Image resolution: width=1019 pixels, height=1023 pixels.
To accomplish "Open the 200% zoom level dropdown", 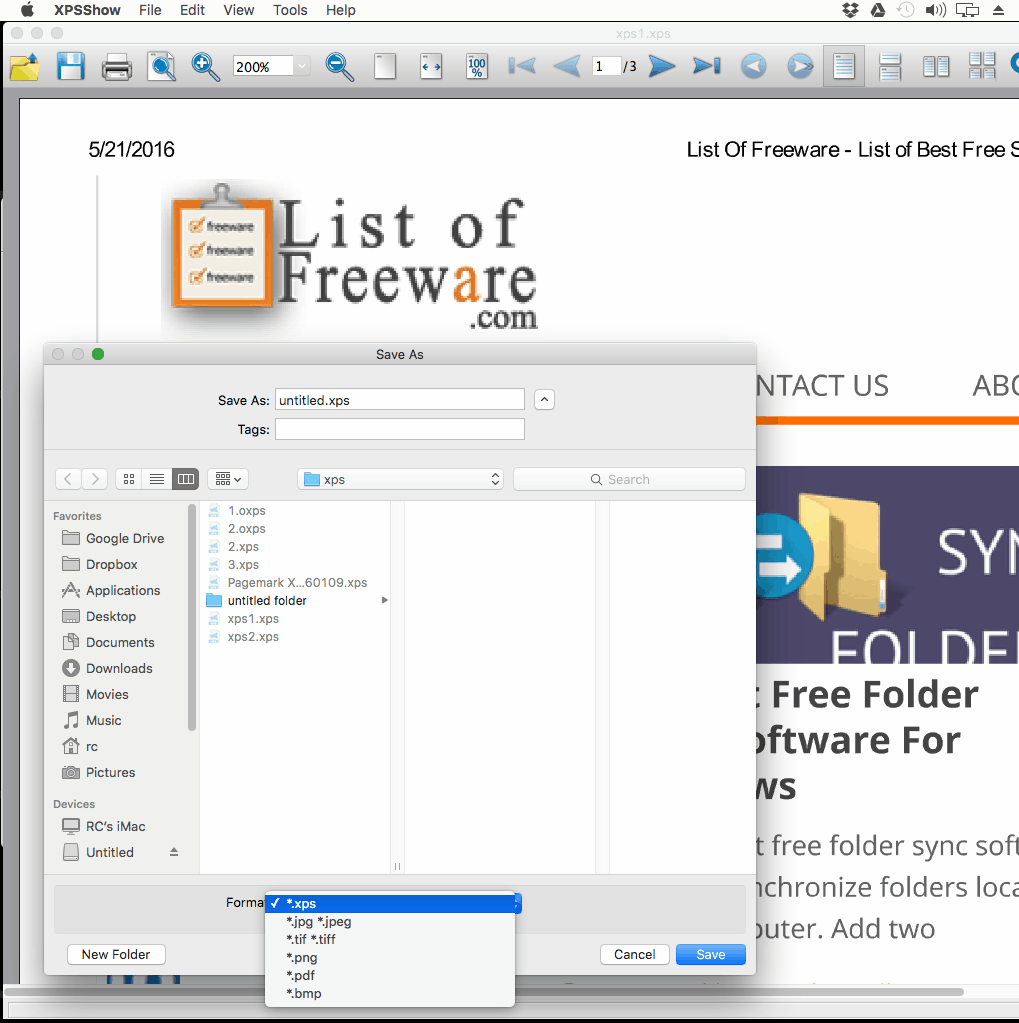I will (301, 66).
